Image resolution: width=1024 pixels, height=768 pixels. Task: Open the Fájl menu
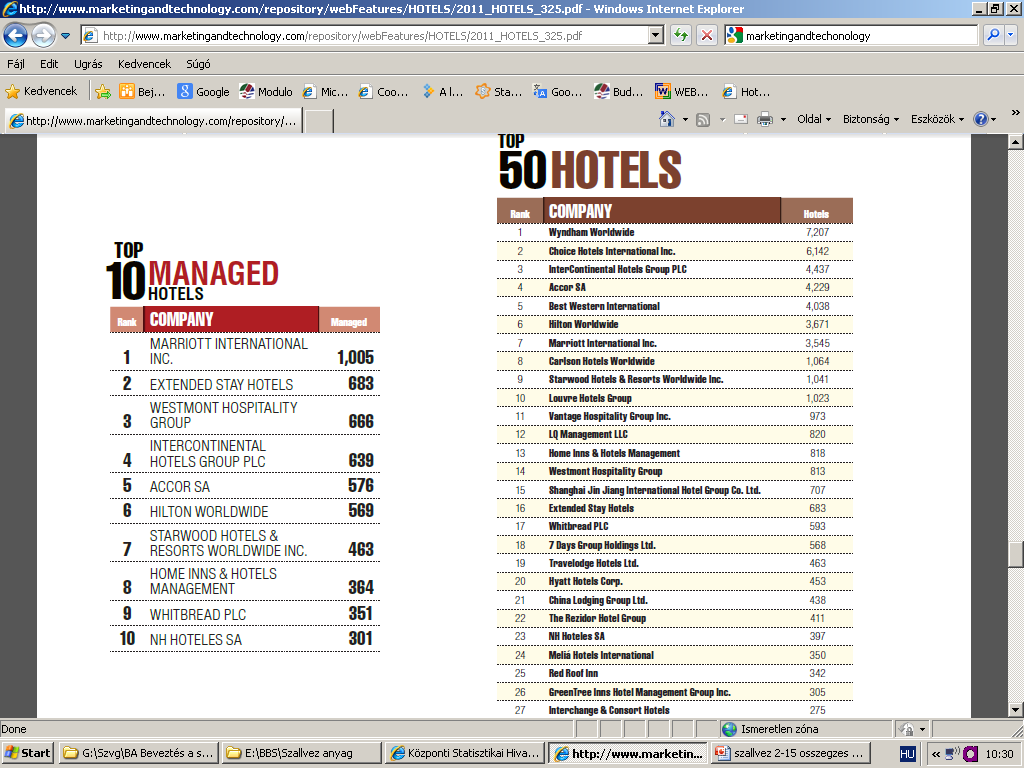click(x=16, y=64)
